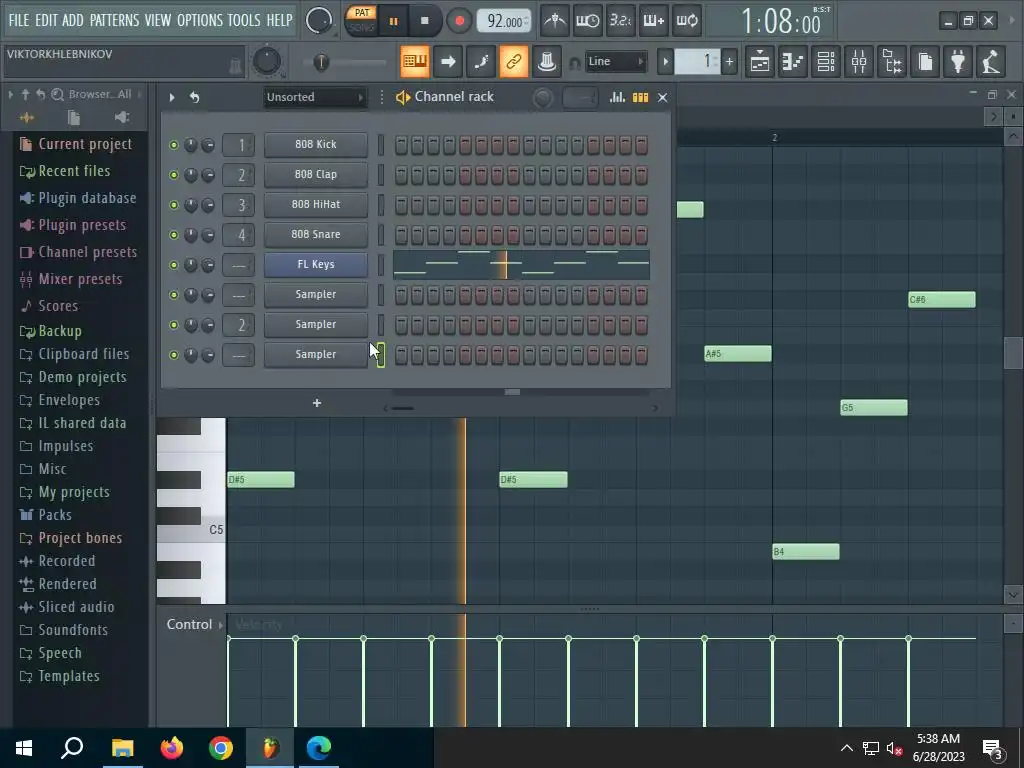Toggle wait for input icon
The image size is (1024, 768).
(588, 21)
